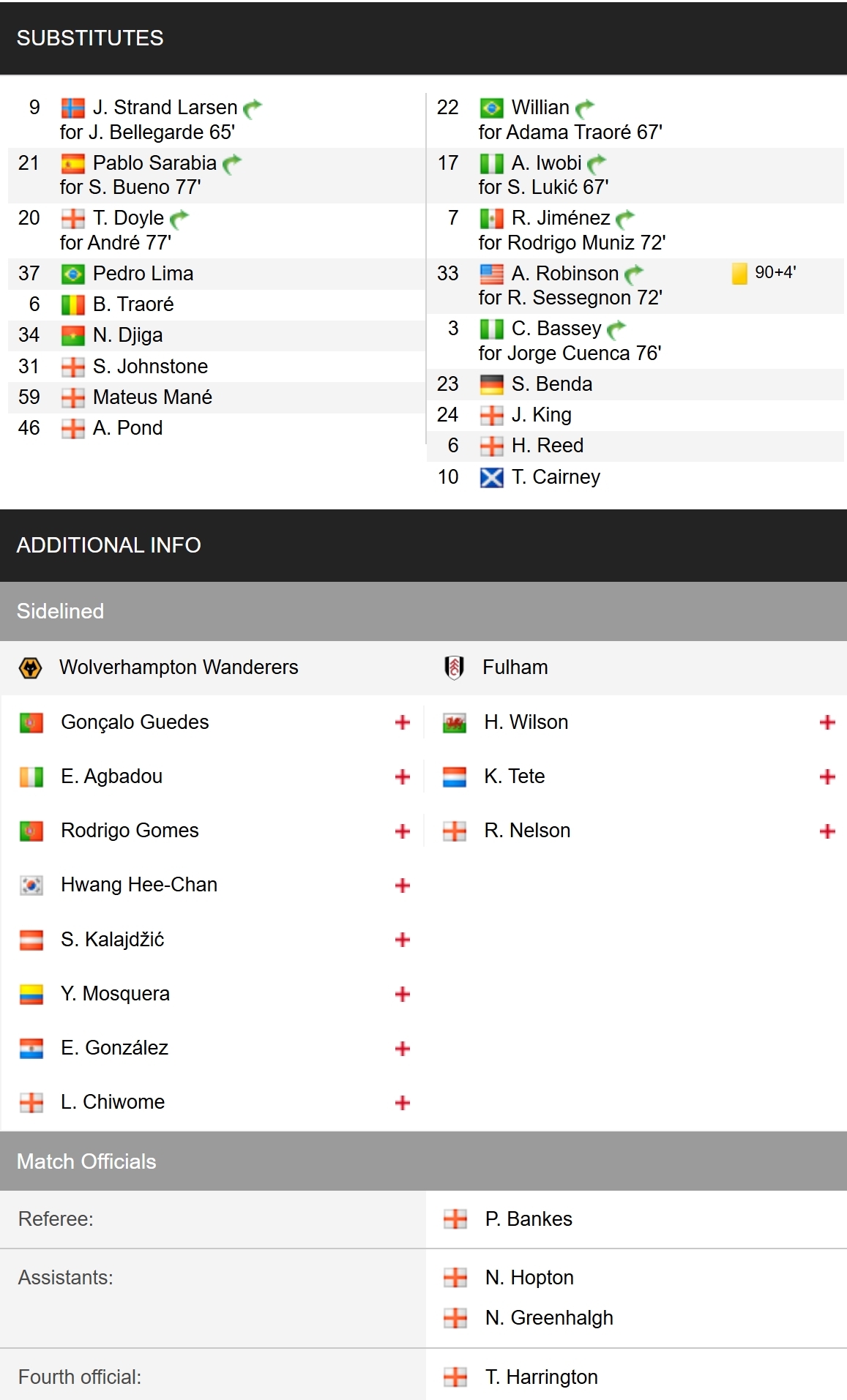Open R. Jiménez player profile

click(561, 217)
